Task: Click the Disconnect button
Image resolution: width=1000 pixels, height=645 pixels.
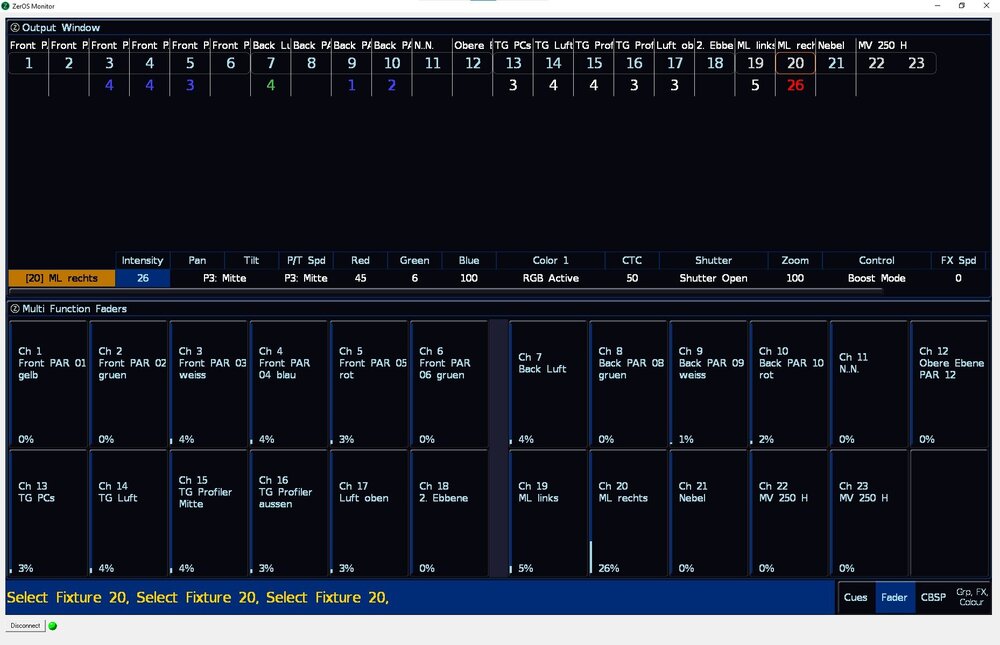Action: [26, 626]
